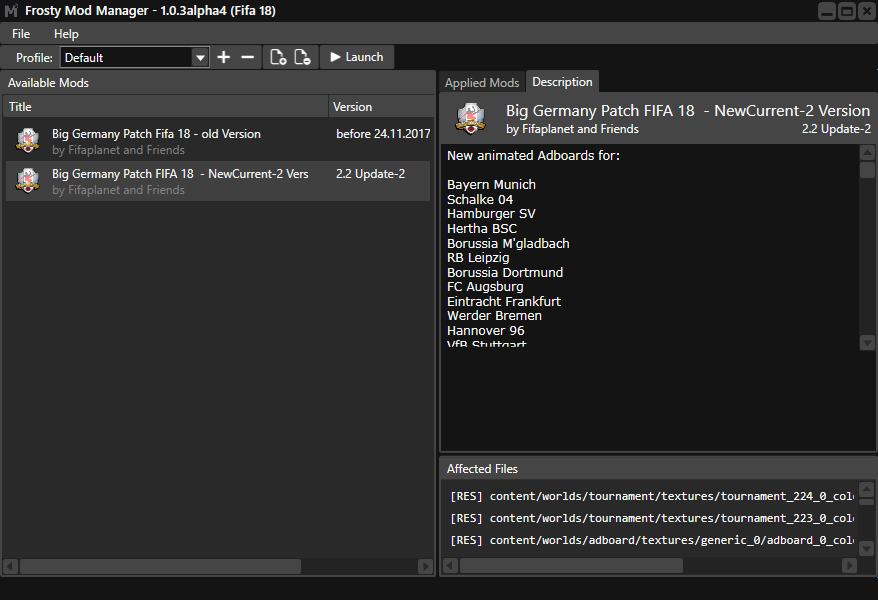Add a new profile with the plus icon
The height and width of the screenshot is (600, 878).
(223, 57)
